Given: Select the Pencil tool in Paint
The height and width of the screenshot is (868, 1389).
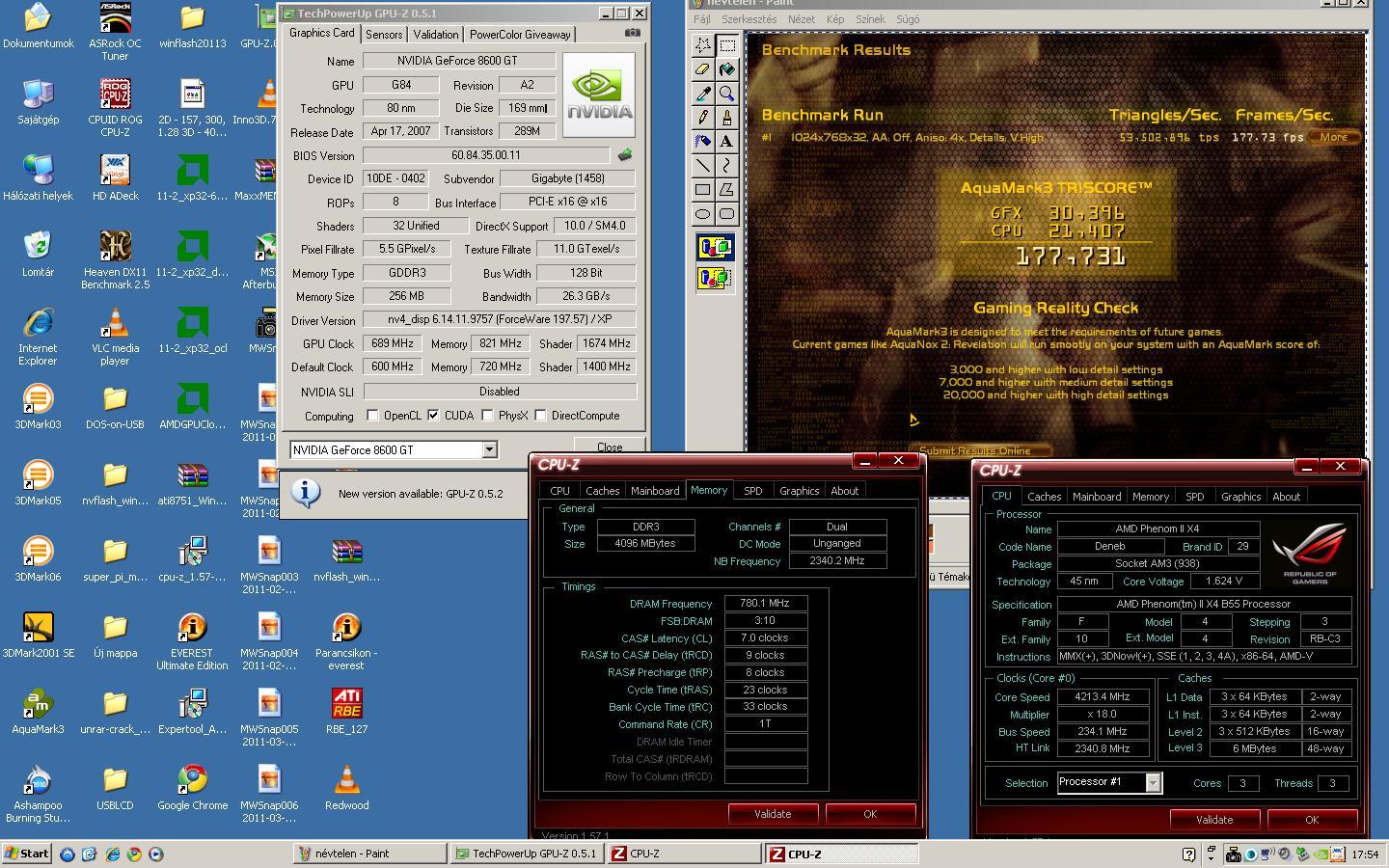Looking at the screenshot, I should (703, 118).
